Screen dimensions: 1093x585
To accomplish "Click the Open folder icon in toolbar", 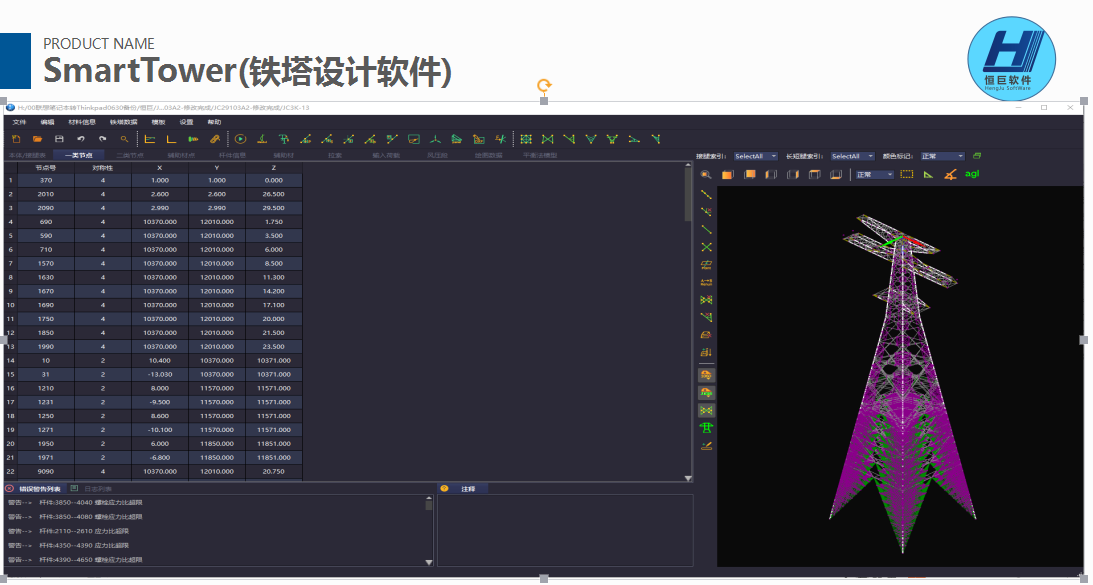I will pos(38,139).
